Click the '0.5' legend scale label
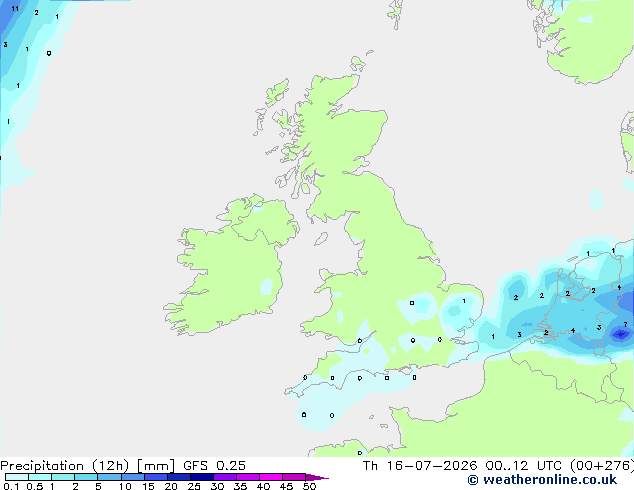Screen dimensions: 634x490 [35, 486]
